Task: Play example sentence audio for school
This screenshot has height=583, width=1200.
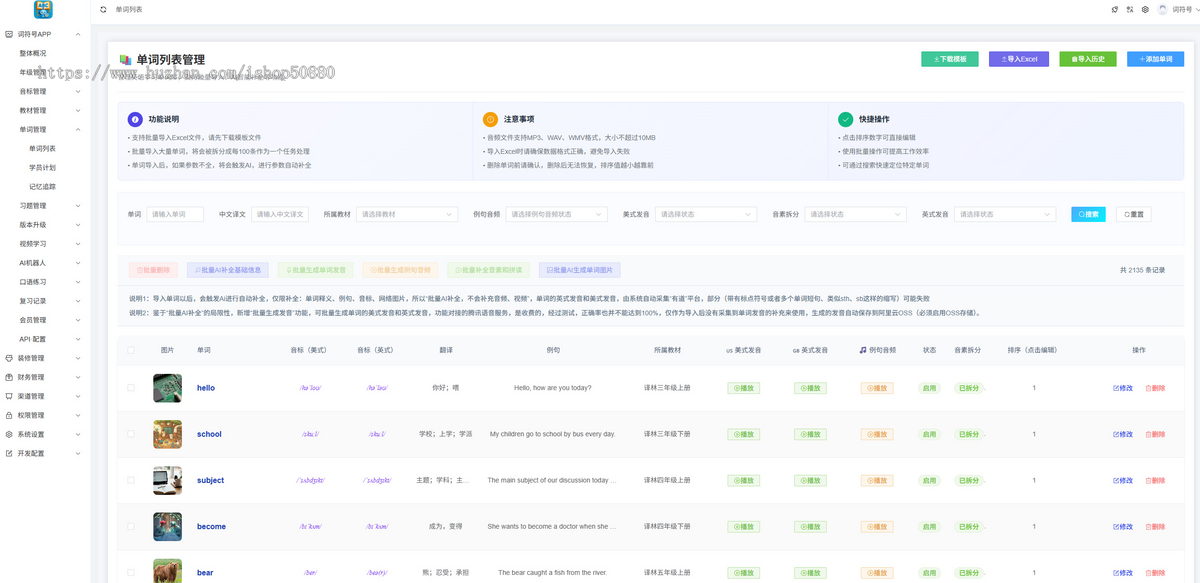Action: pyautogui.click(x=876, y=434)
